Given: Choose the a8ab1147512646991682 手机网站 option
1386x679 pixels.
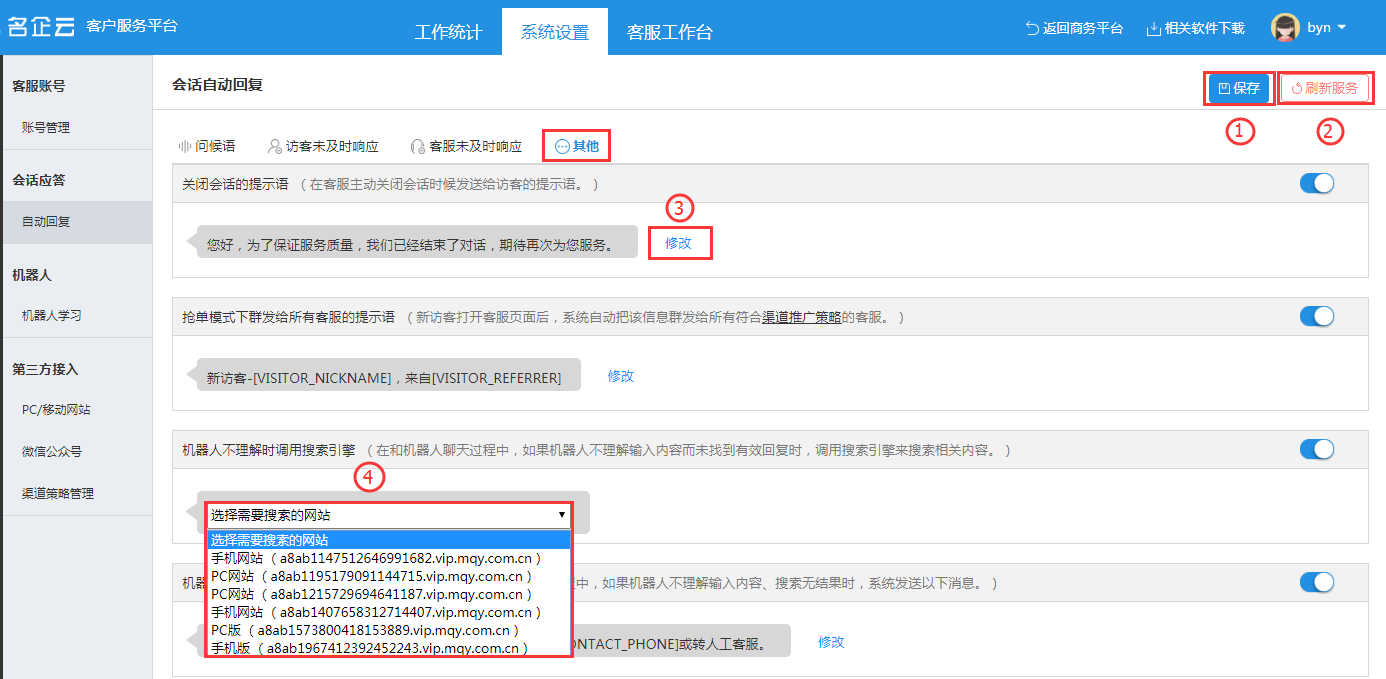Looking at the screenshot, I should pyautogui.click(x=376, y=558).
